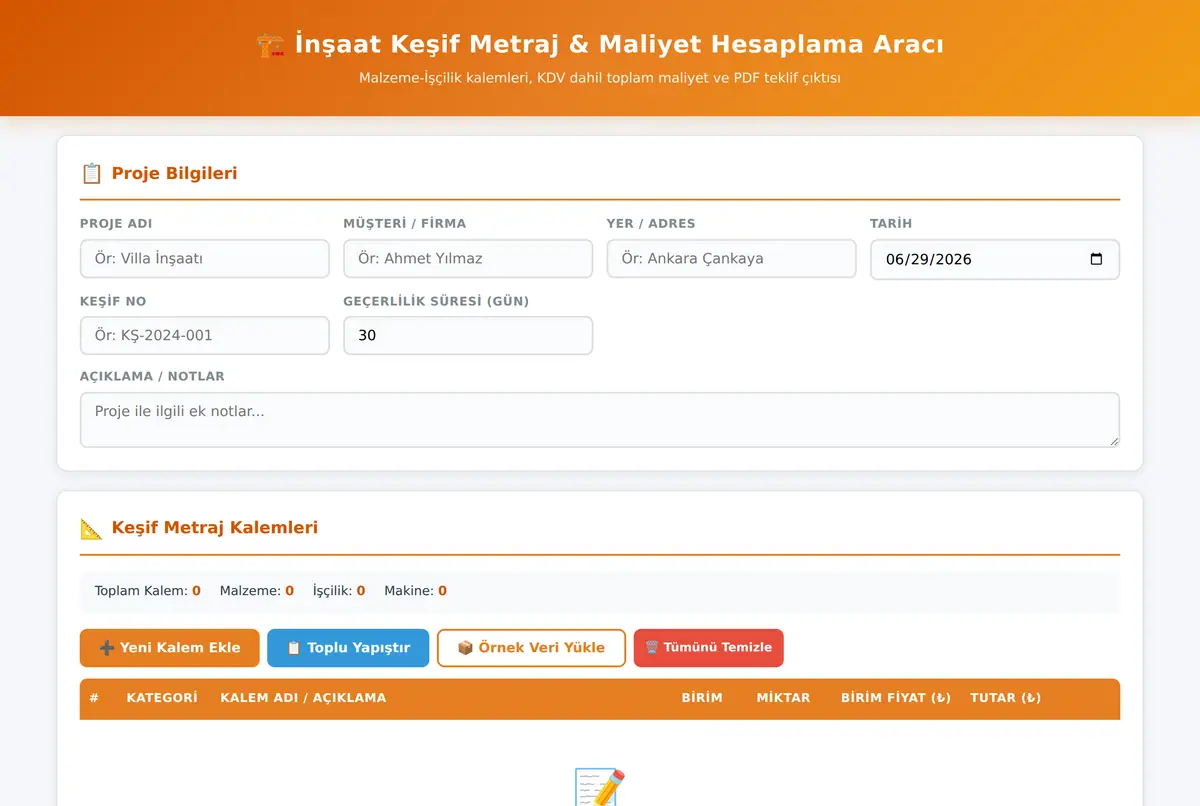Focus the Keşif No input
1200x806 pixels.
(205, 336)
